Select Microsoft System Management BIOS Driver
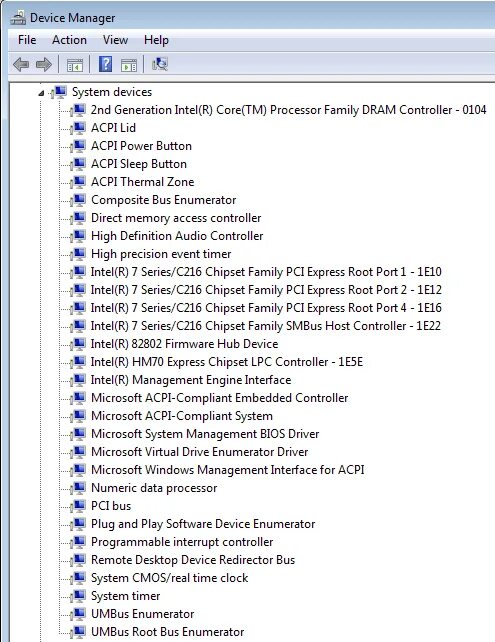Image resolution: width=495 pixels, height=642 pixels. [x=205, y=434]
